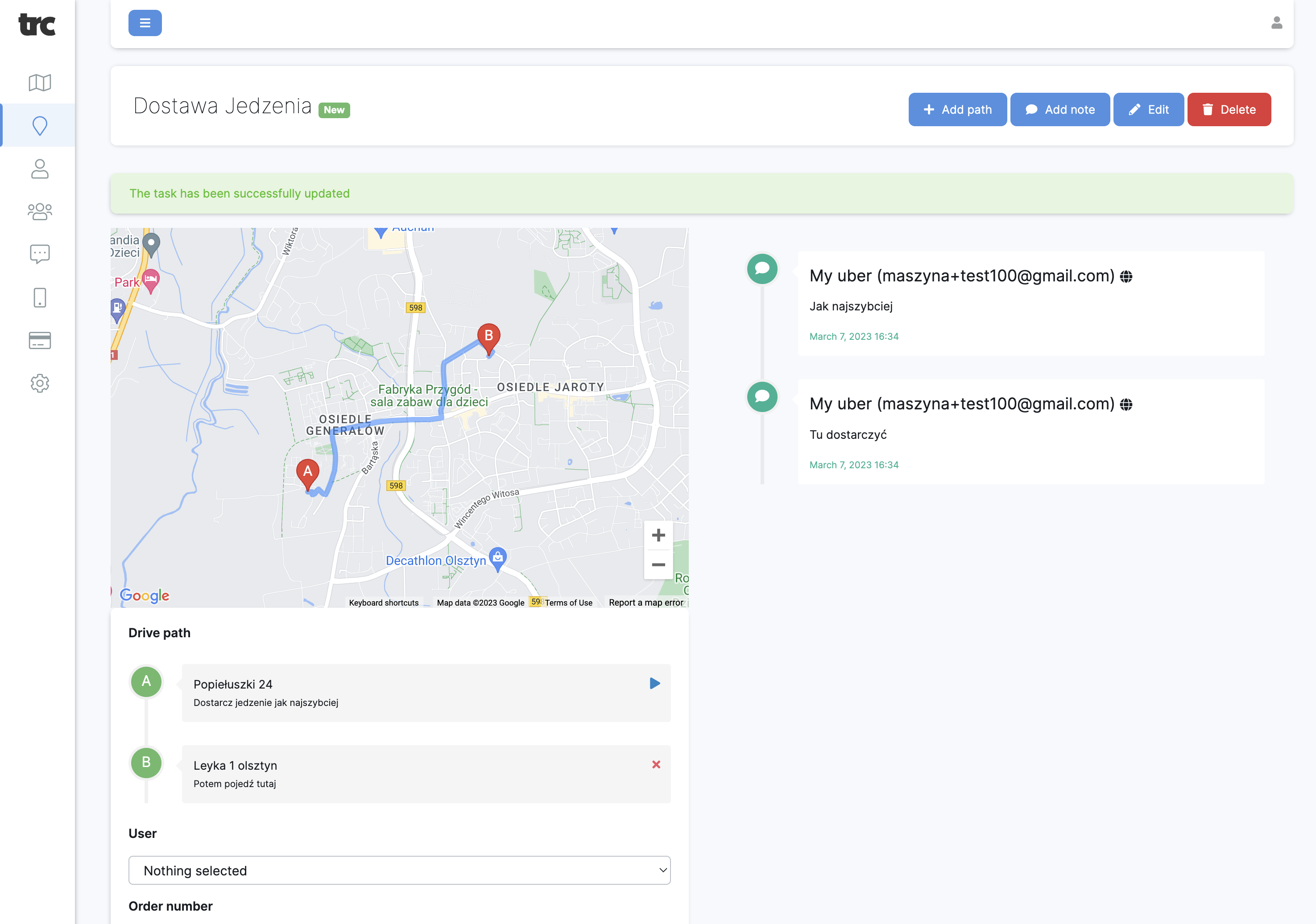
Task: Remove the Leyka 1 olsztyn path point
Action: pos(656,764)
